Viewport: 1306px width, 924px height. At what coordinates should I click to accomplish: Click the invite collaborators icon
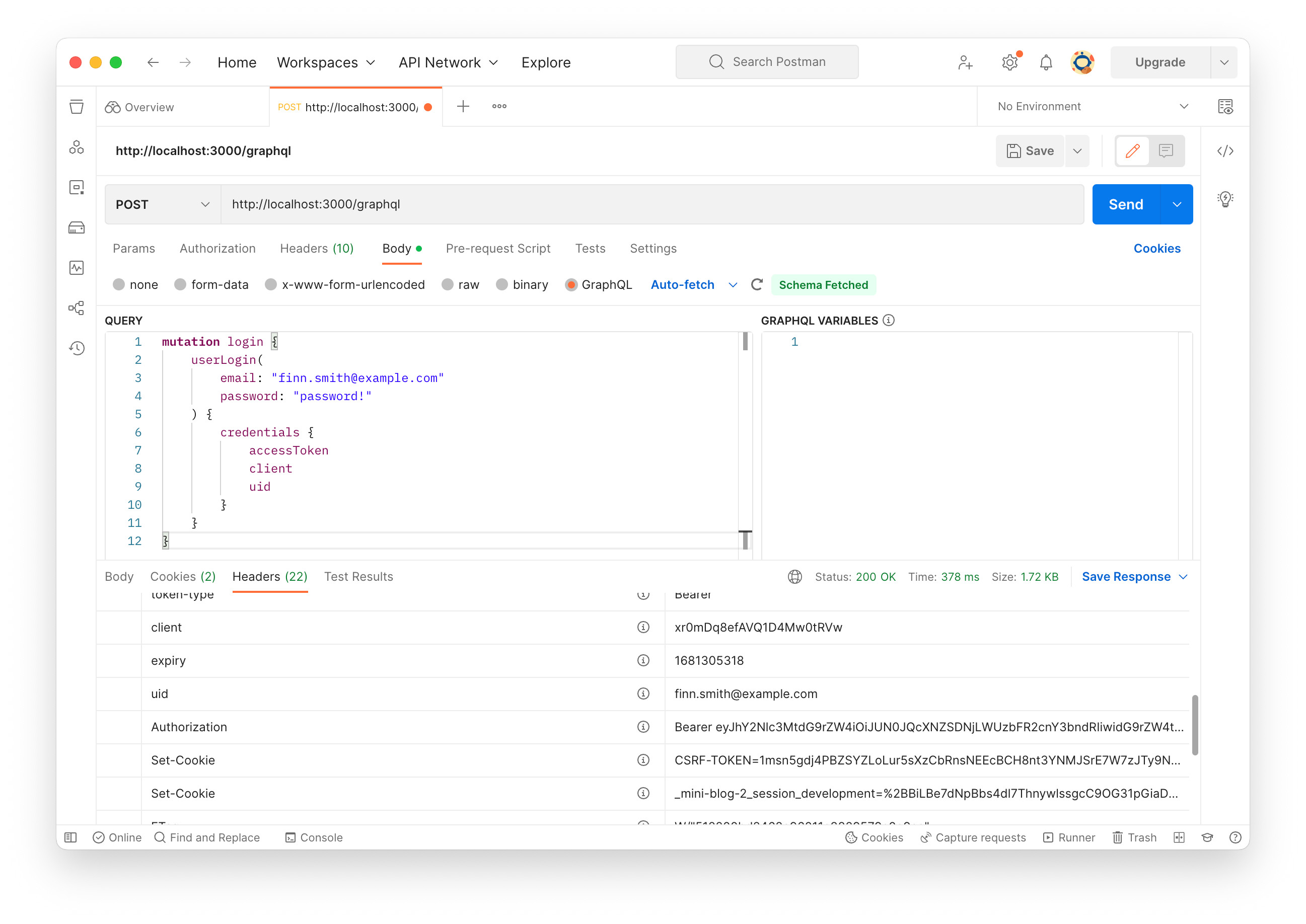(965, 62)
